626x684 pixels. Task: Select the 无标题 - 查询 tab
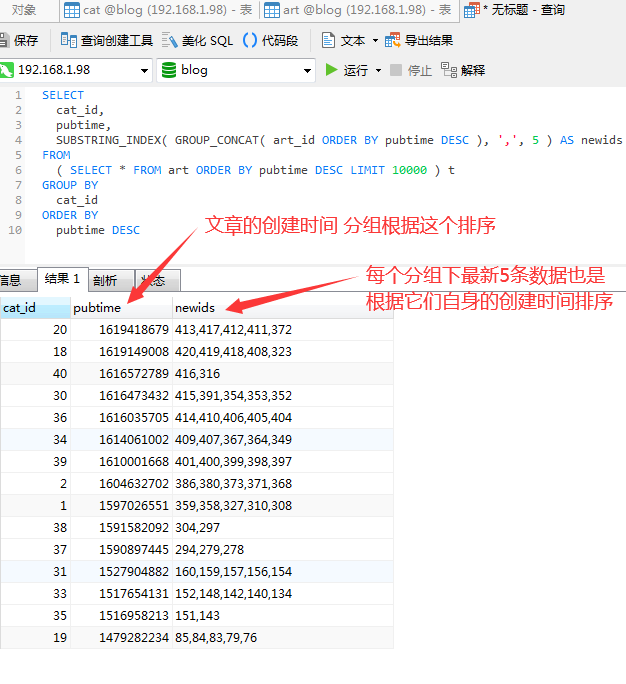click(515, 10)
